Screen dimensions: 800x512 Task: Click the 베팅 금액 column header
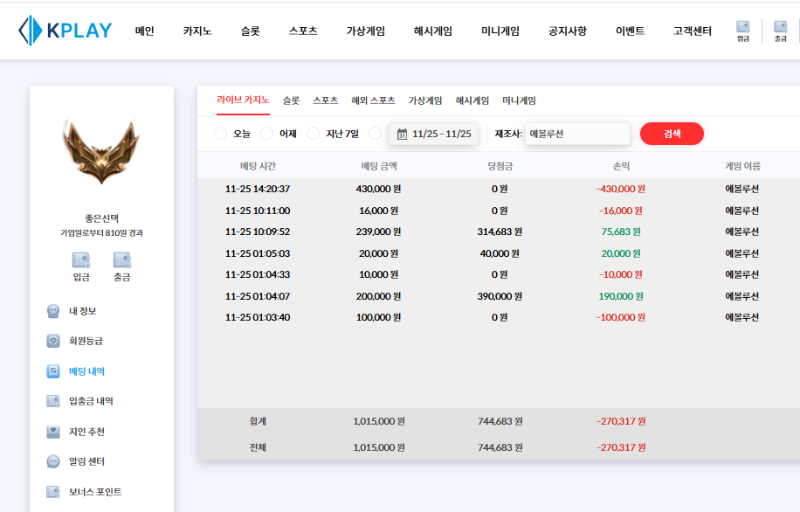tap(379, 166)
